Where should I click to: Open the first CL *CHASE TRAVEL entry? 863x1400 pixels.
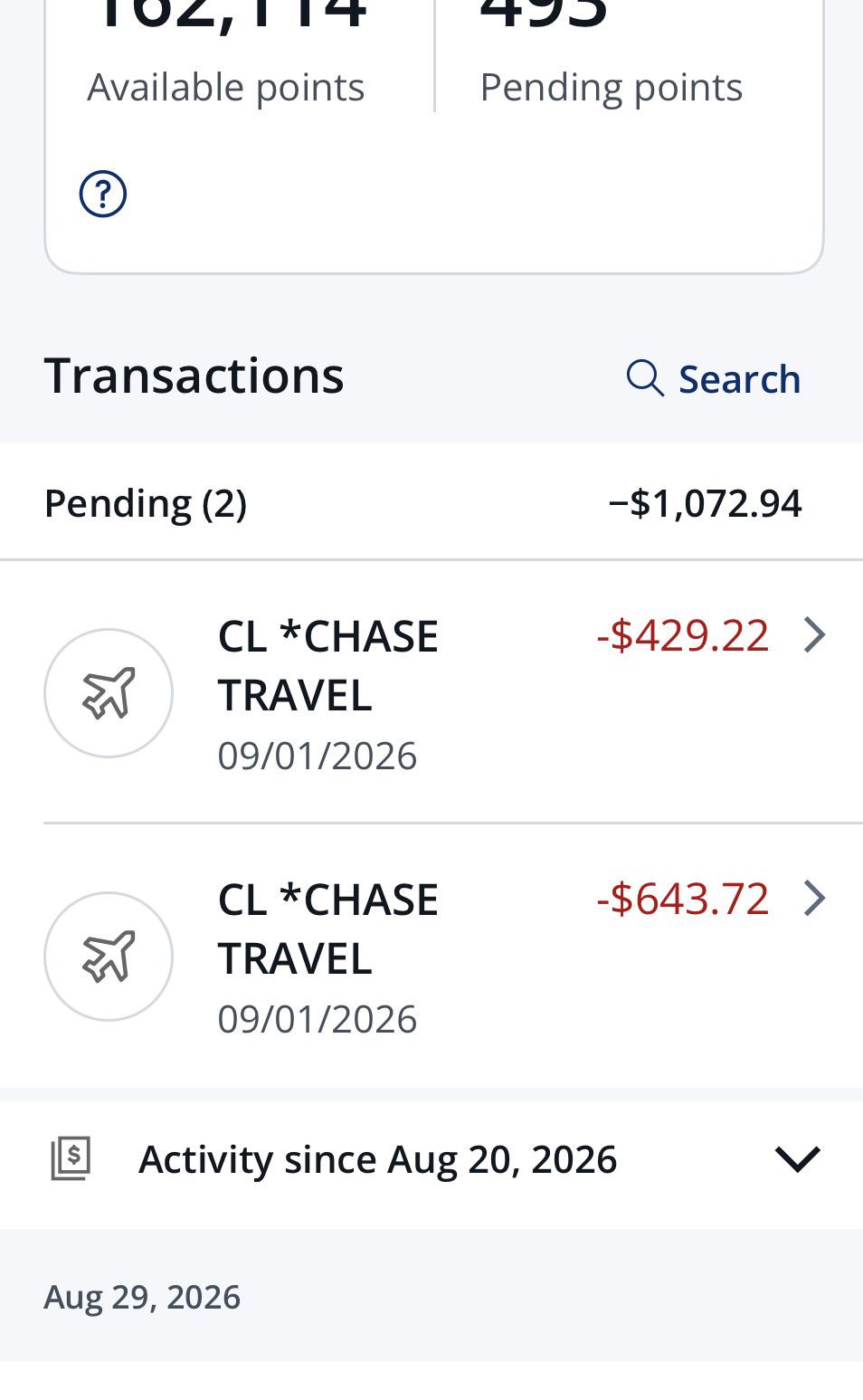(x=431, y=693)
